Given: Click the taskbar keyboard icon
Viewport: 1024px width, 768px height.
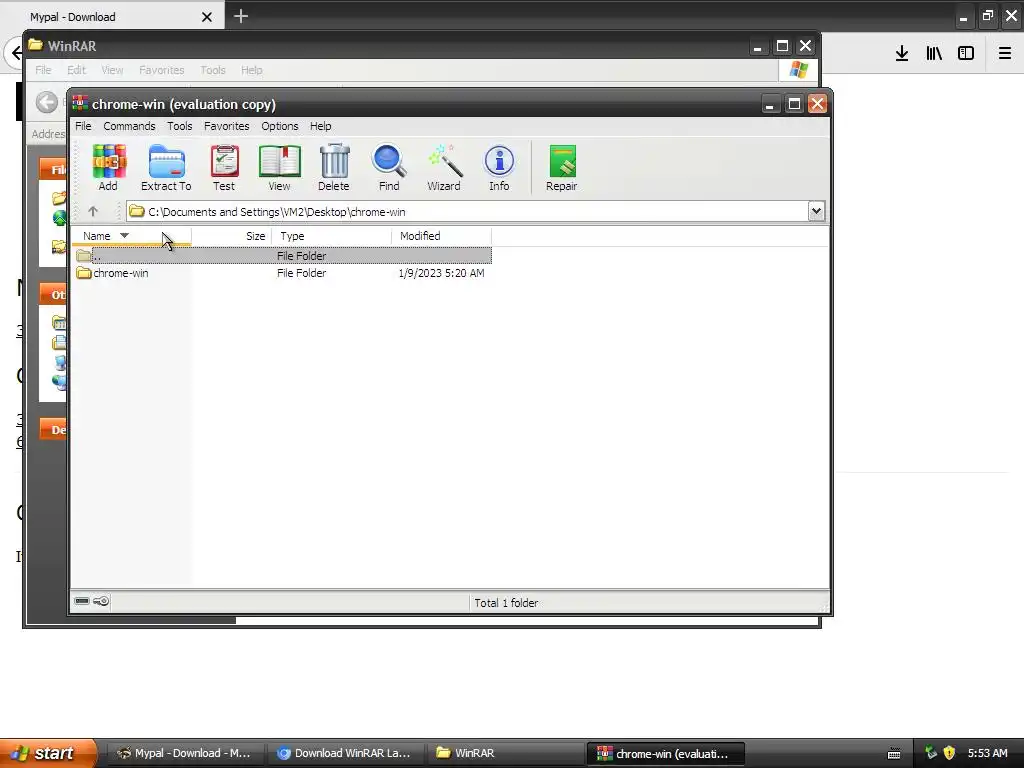Looking at the screenshot, I should 894,754.
